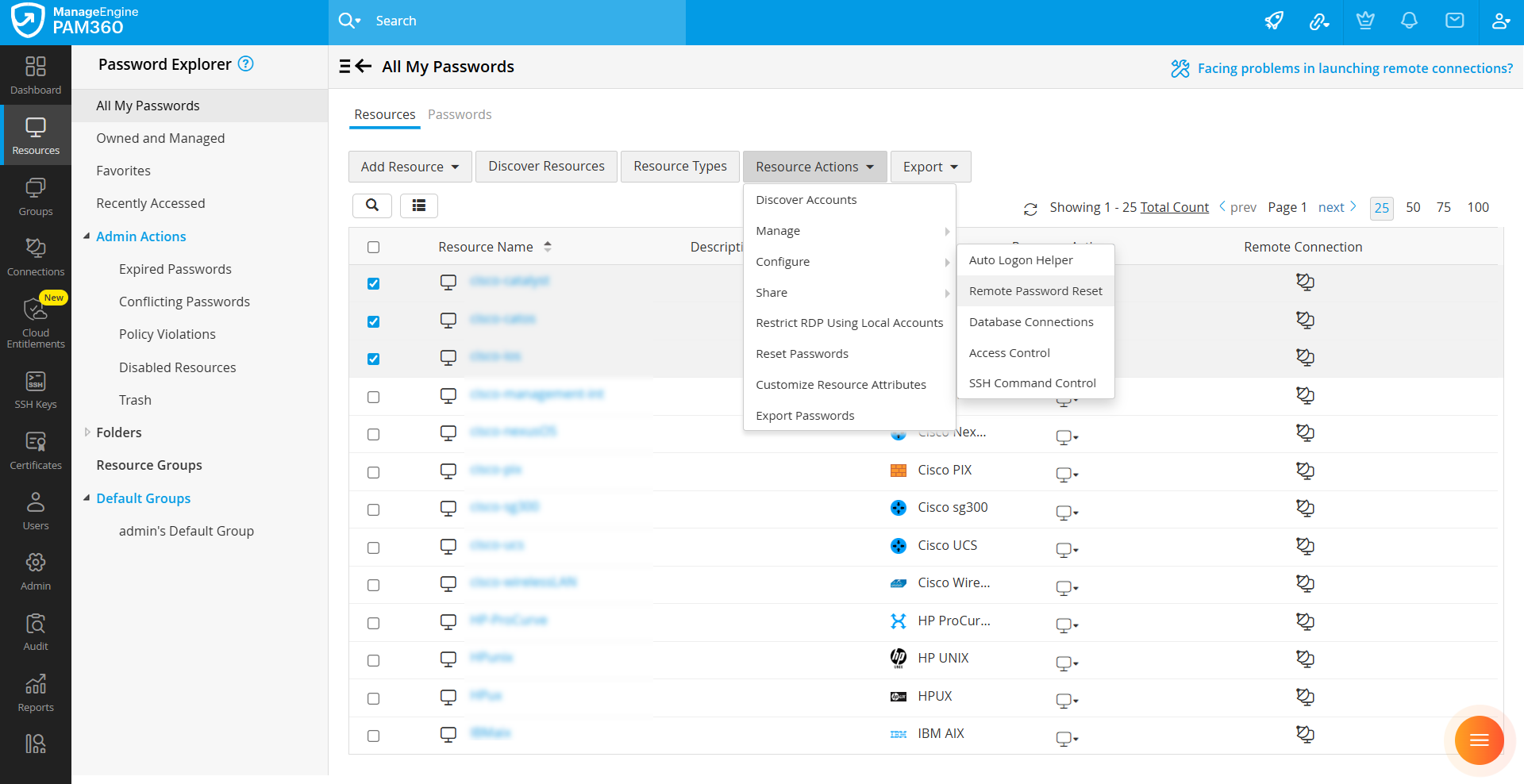Select Remote Password Reset from submenu
The width and height of the screenshot is (1524, 784).
click(1035, 291)
